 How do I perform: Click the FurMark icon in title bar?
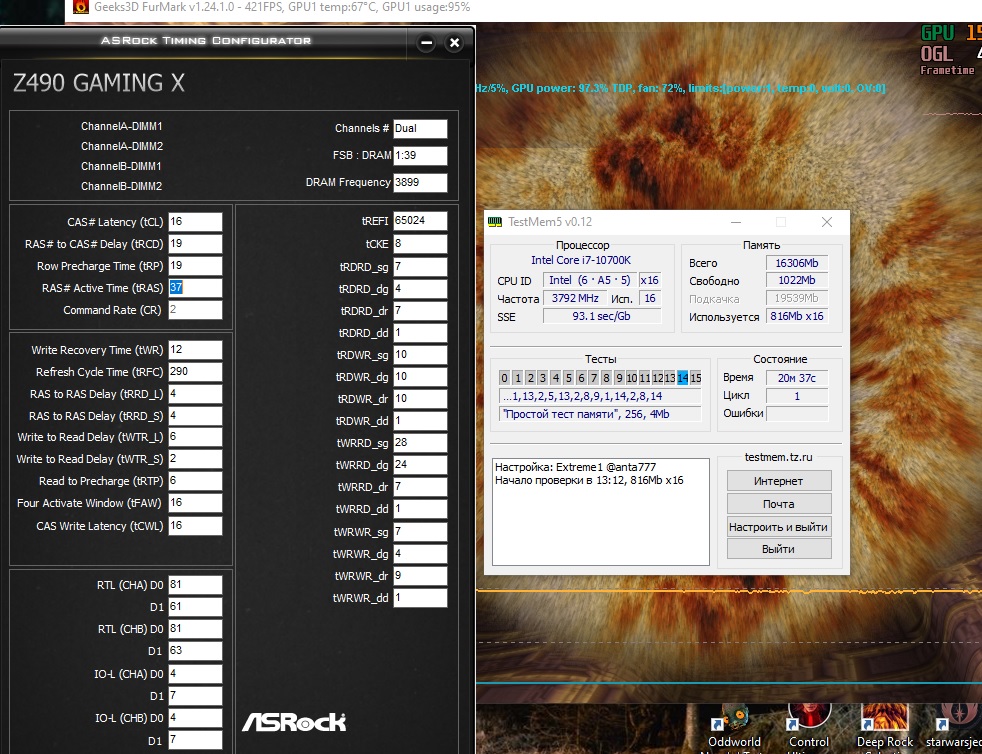(x=81, y=8)
